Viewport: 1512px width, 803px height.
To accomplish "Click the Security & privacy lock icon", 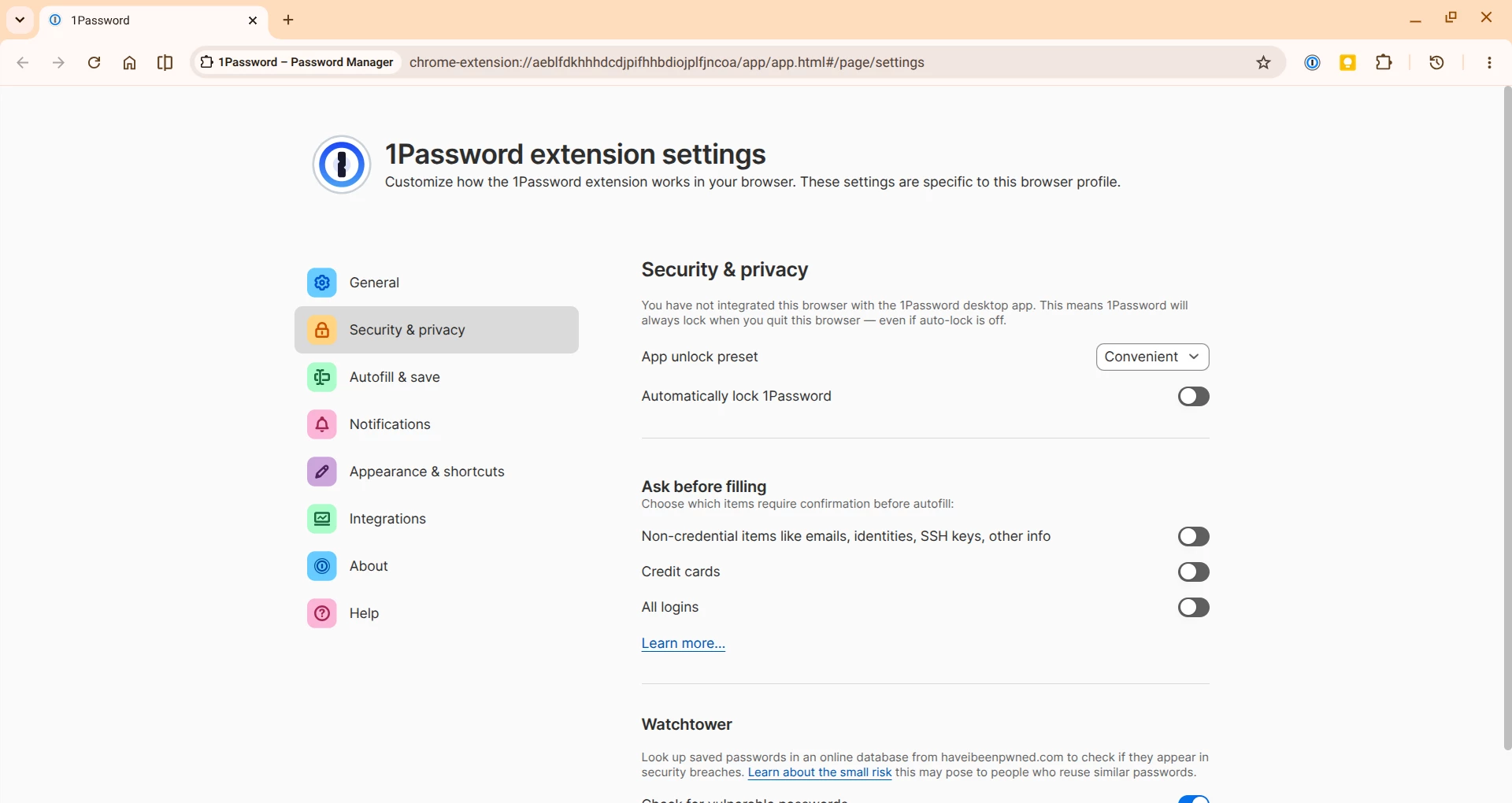I will coord(322,330).
